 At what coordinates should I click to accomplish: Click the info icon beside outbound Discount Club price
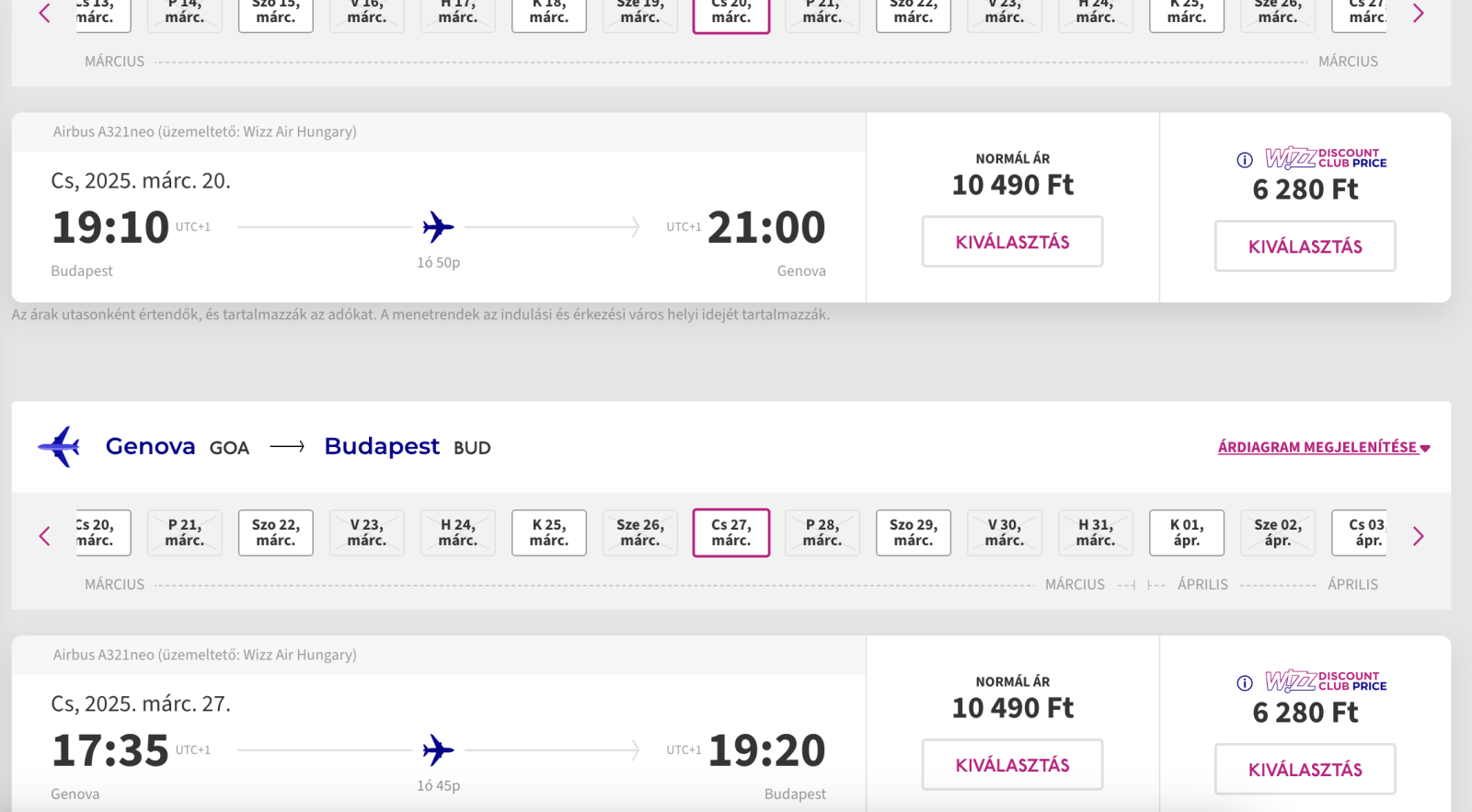click(1245, 160)
